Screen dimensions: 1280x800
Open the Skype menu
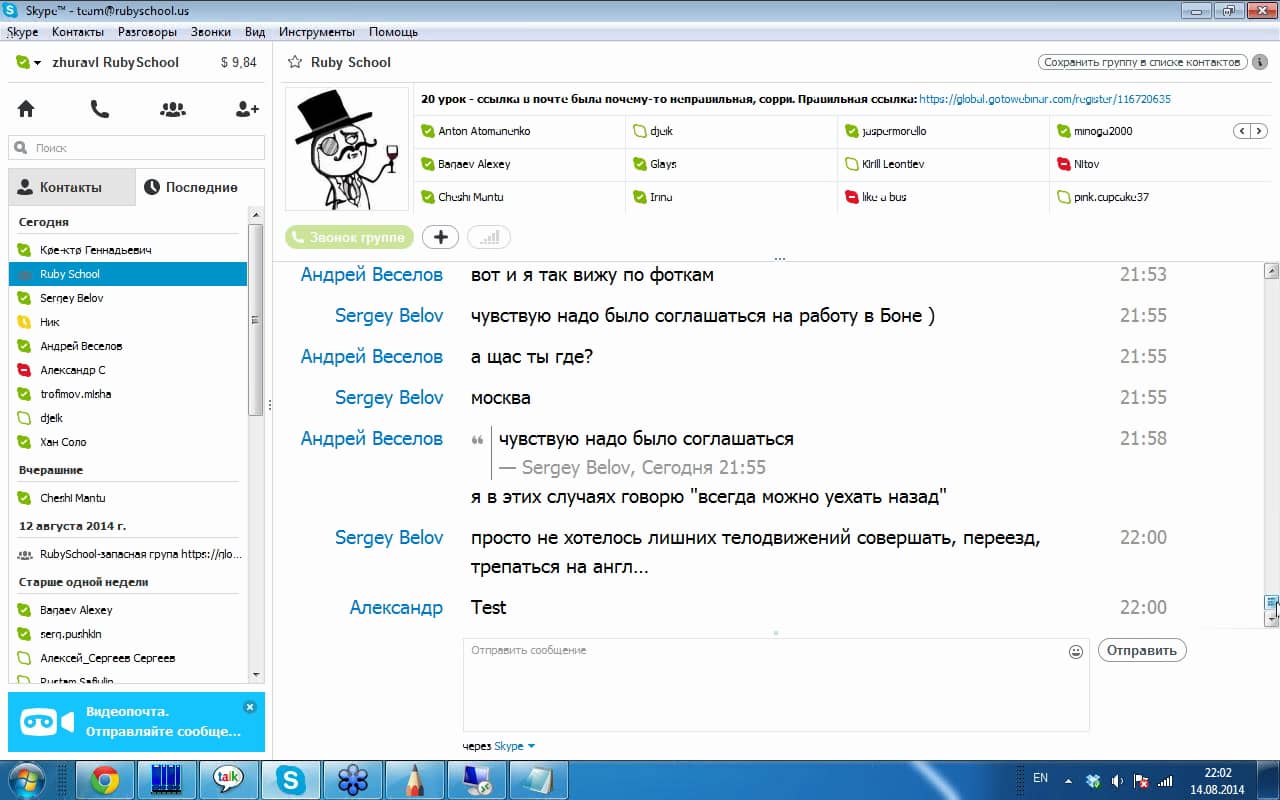pos(23,32)
